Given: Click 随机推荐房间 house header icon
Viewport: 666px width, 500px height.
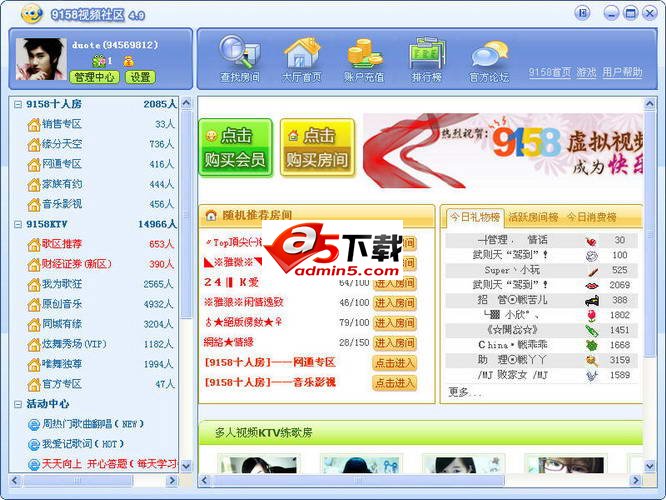Looking at the screenshot, I should point(211,215).
